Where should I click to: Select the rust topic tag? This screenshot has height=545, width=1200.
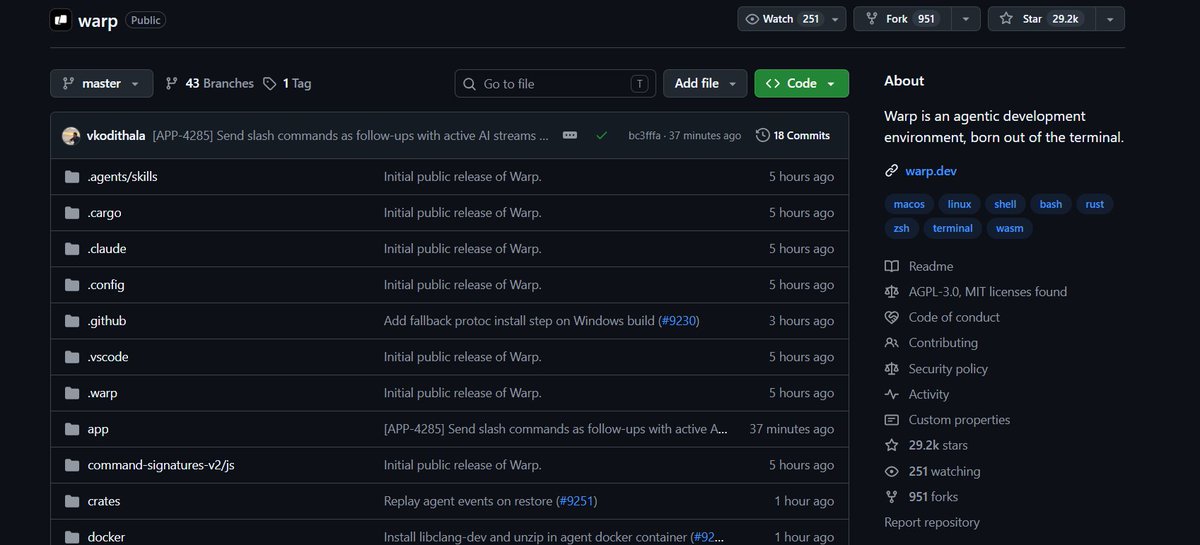click(1094, 204)
